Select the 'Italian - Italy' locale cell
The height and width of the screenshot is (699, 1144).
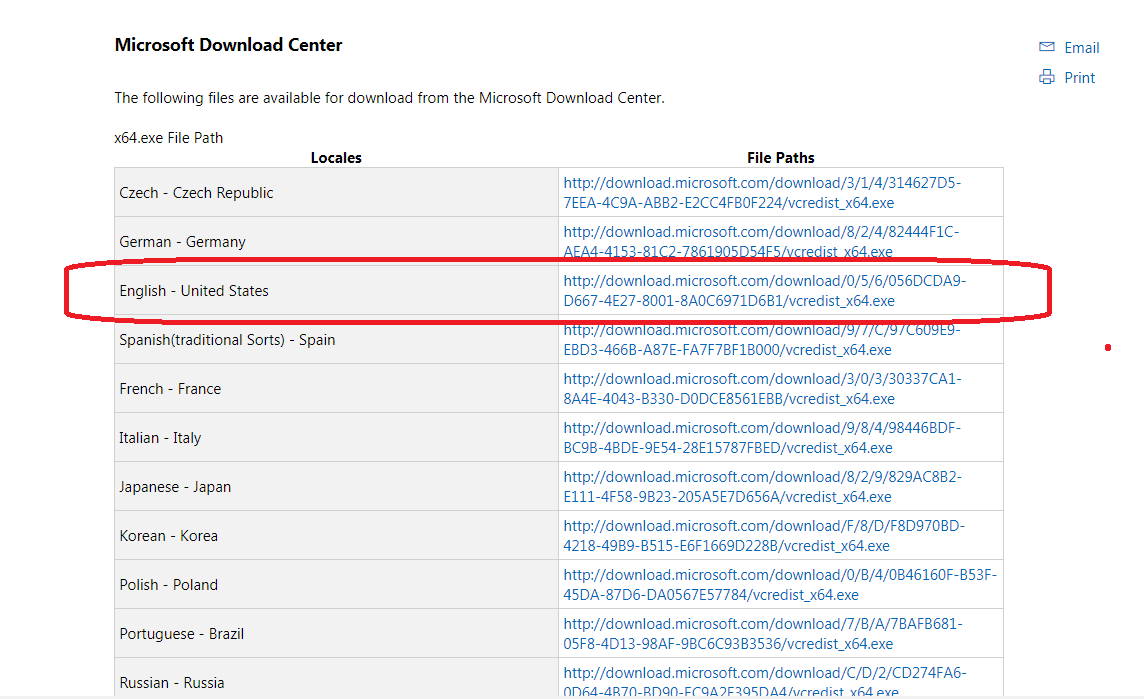click(336, 437)
